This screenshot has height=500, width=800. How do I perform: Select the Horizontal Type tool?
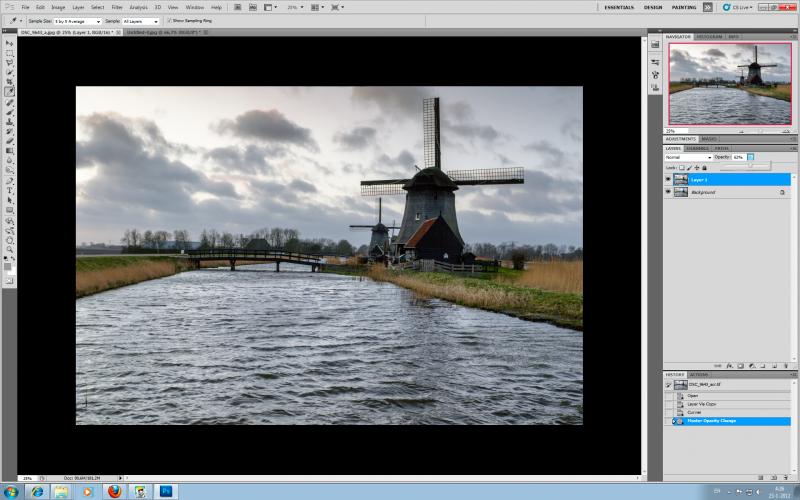pyautogui.click(x=9, y=191)
